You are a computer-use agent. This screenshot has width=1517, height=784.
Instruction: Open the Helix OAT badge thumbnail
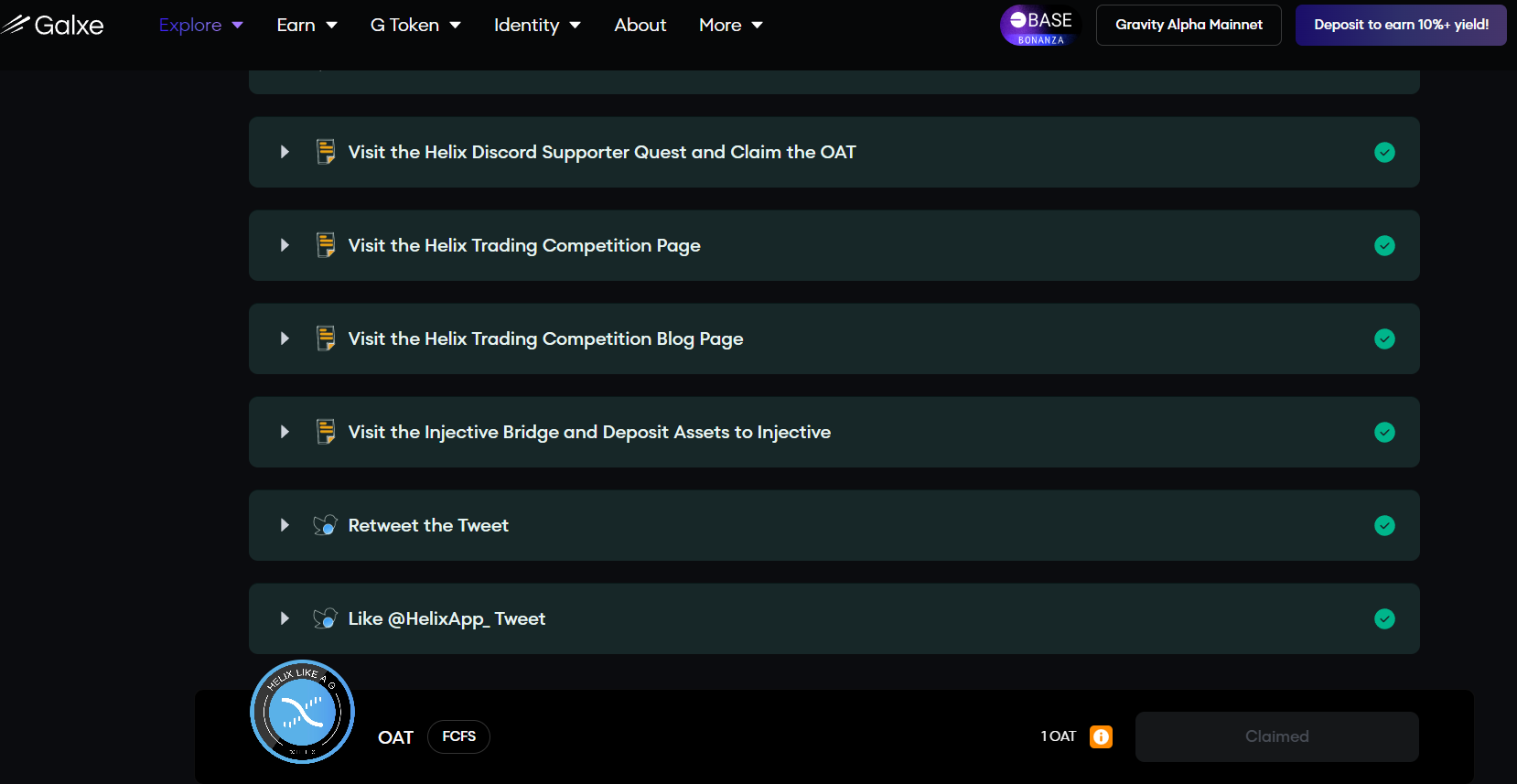click(302, 712)
